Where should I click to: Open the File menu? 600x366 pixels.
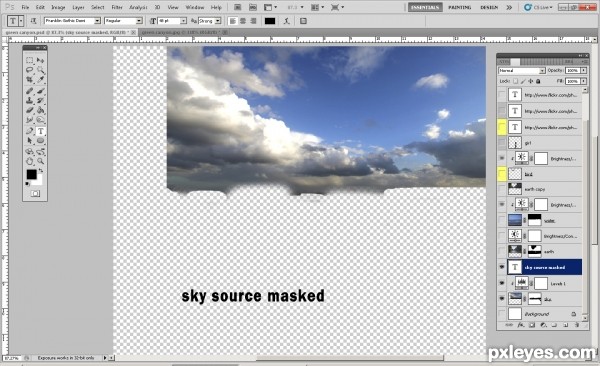(x=25, y=7)
